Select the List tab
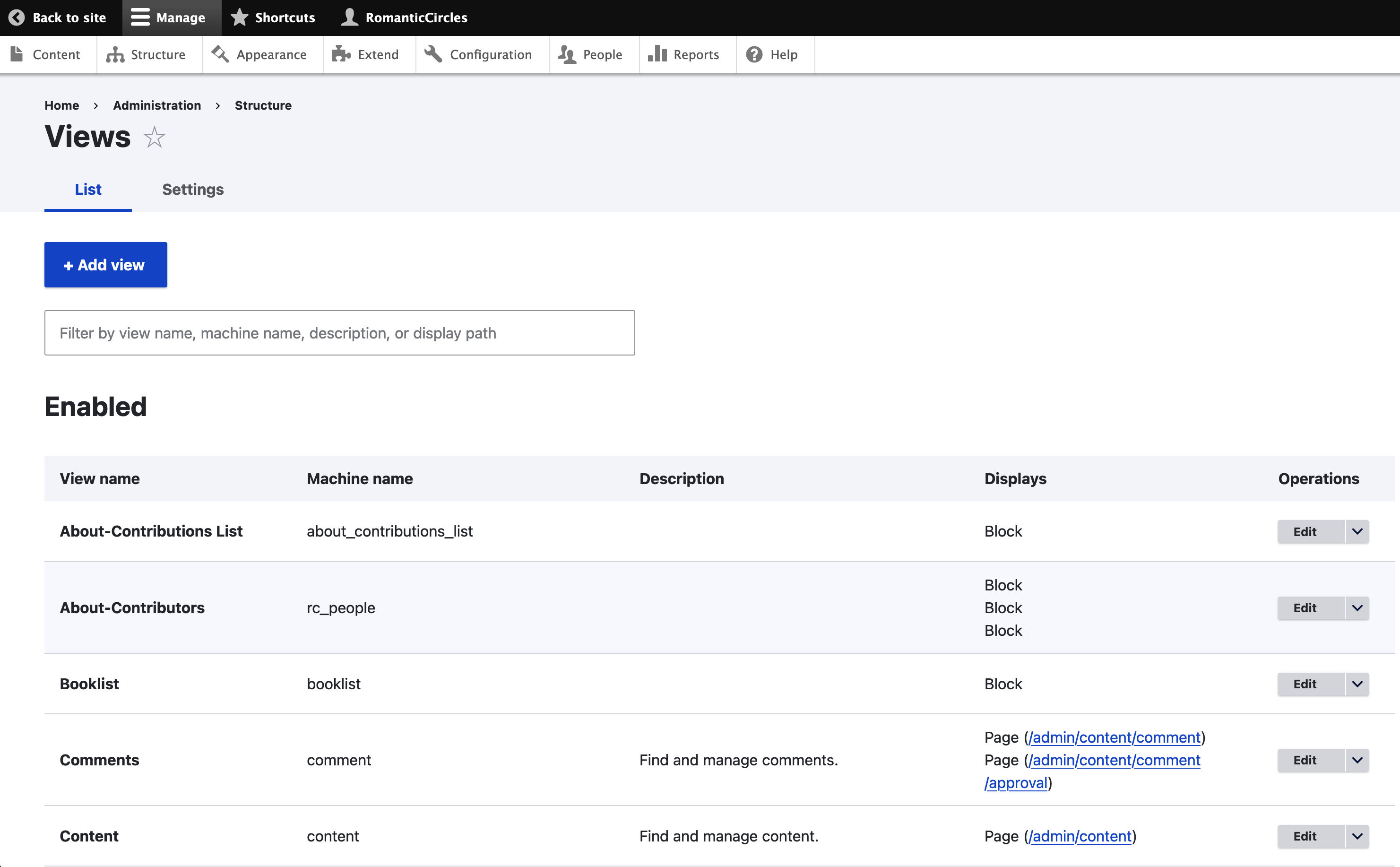The image size is (1400, 867). point(88,189)
